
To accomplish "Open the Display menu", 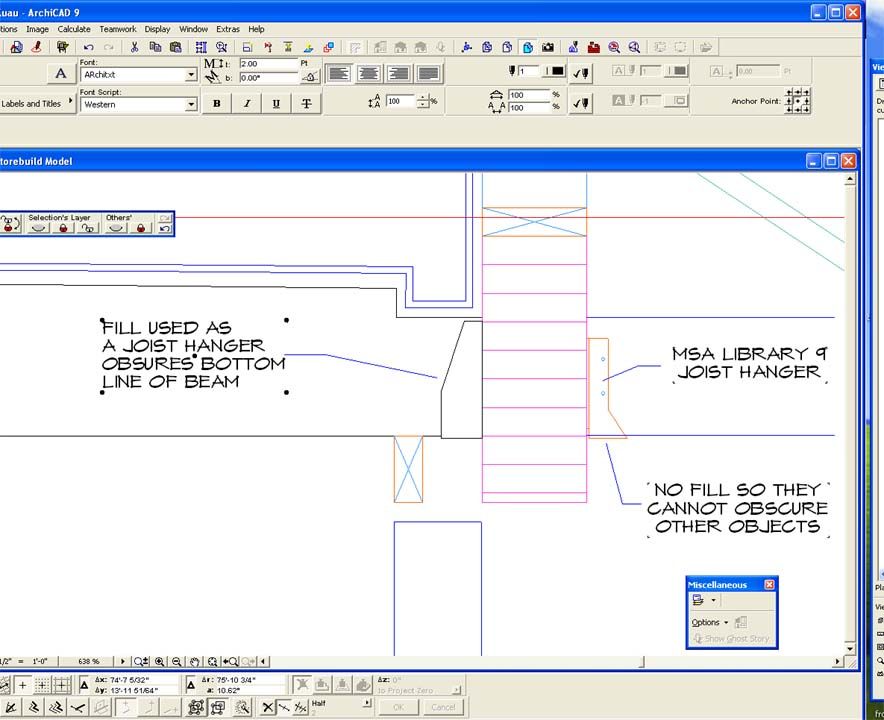I will (157, 29).
